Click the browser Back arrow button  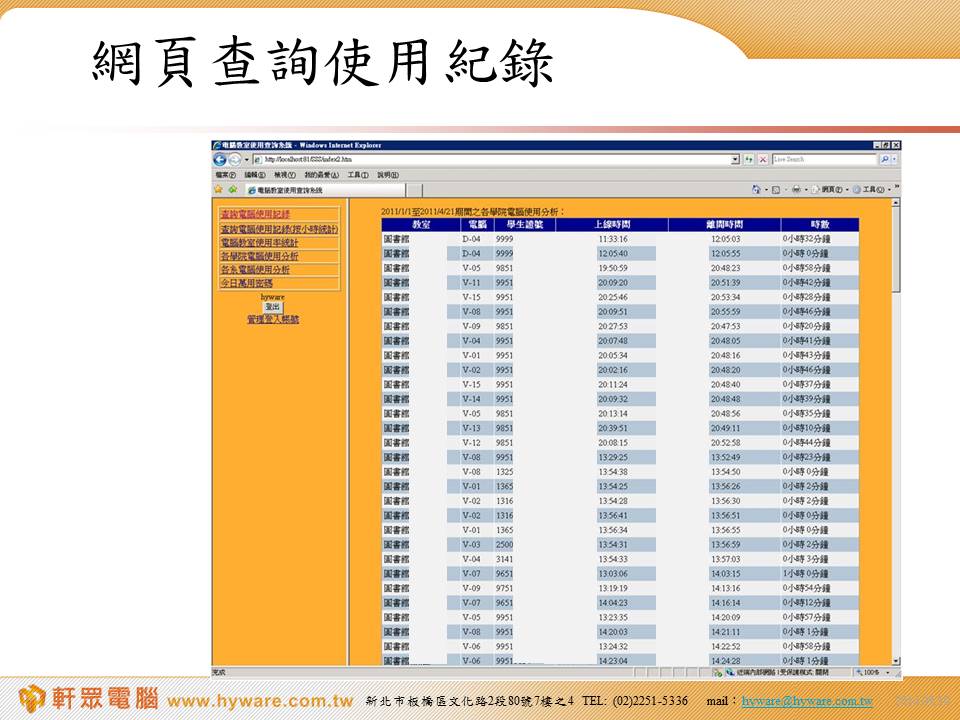220,160
